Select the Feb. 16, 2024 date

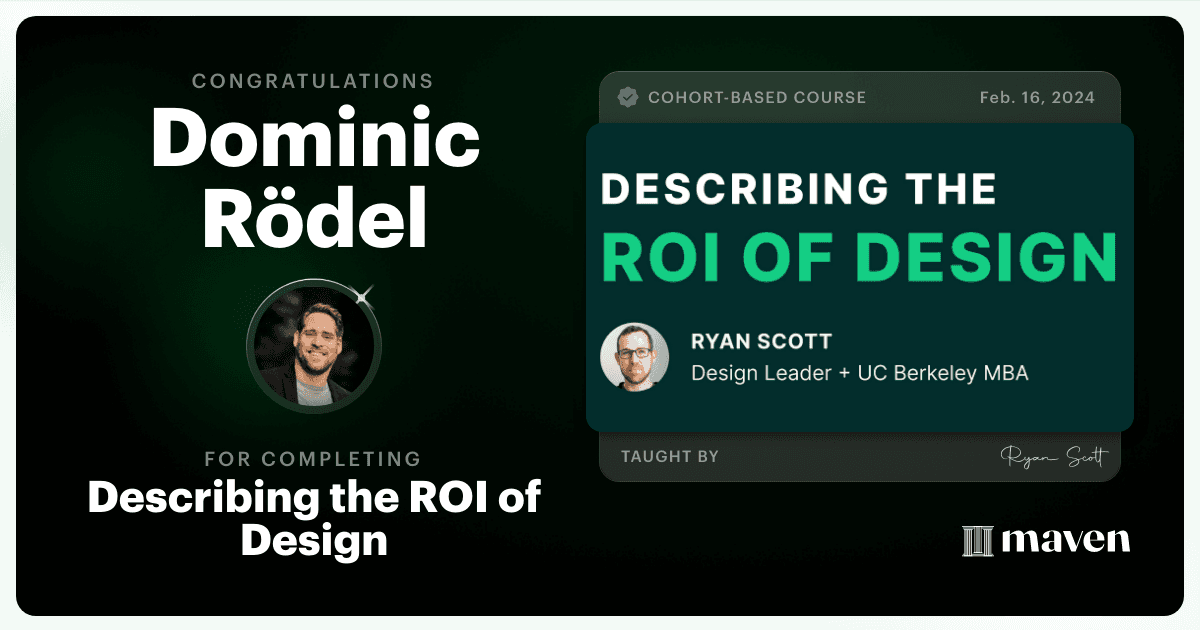click(1036, 98)
